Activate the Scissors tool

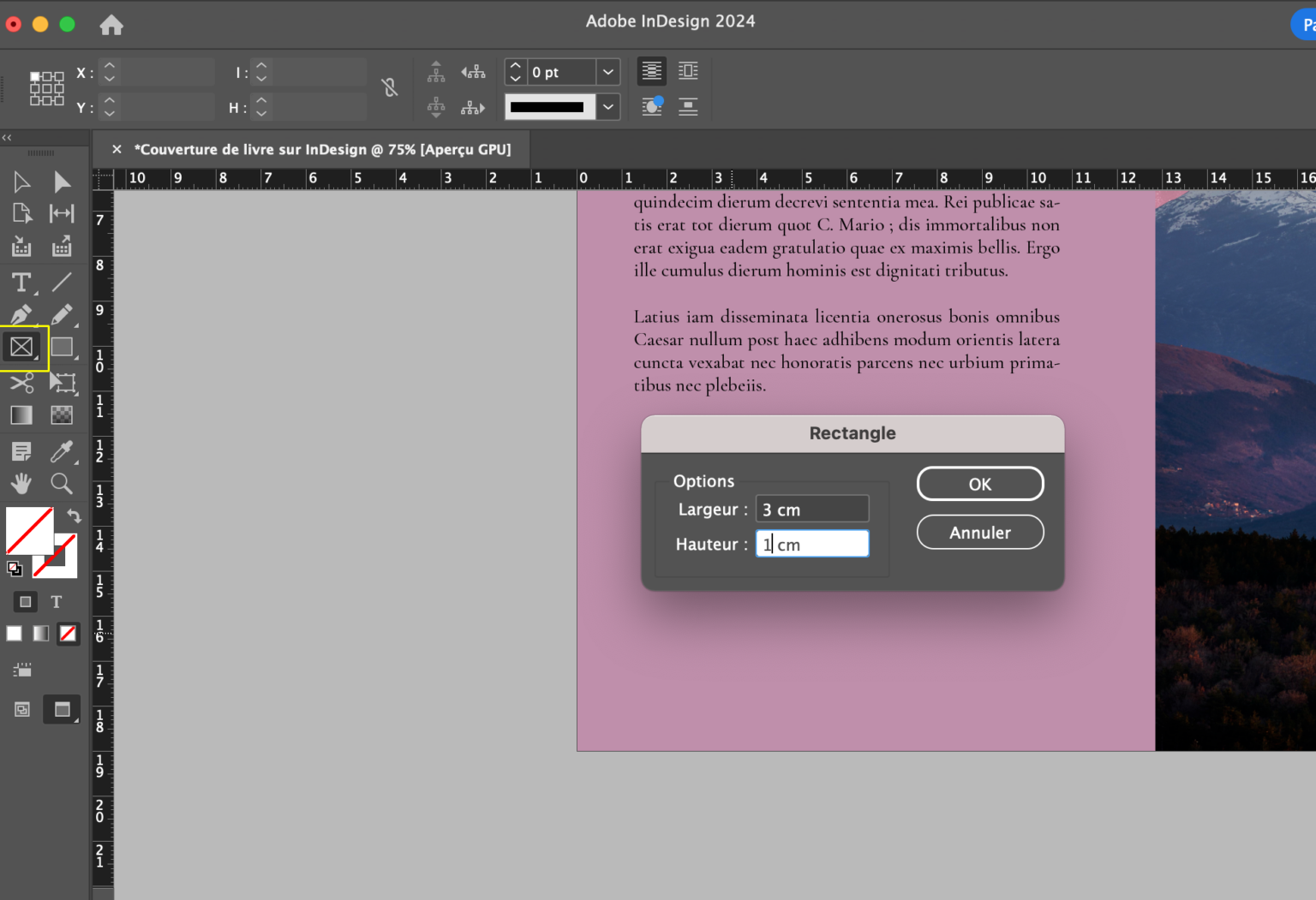[21, 382]
